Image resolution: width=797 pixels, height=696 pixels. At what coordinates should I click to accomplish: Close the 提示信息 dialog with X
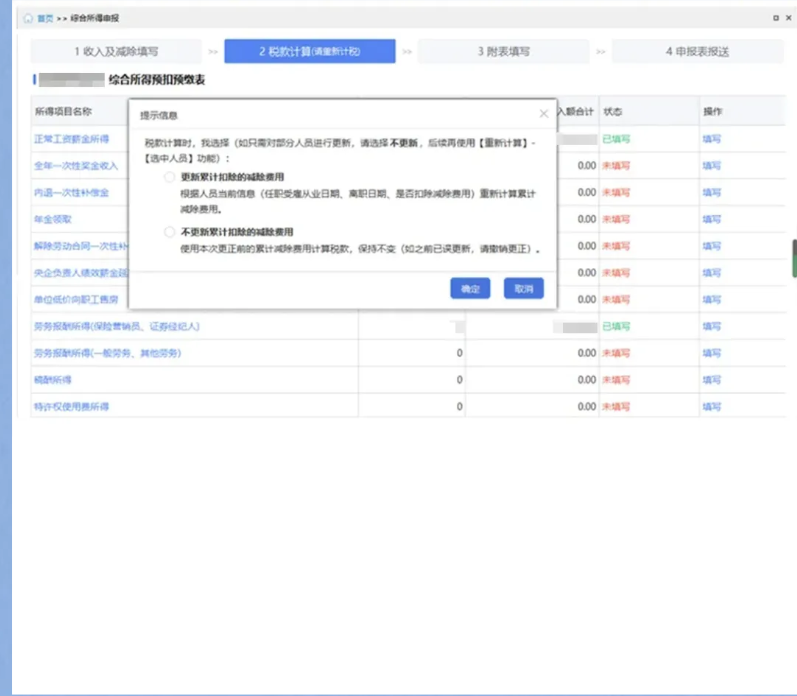click(x=543, y=114)
